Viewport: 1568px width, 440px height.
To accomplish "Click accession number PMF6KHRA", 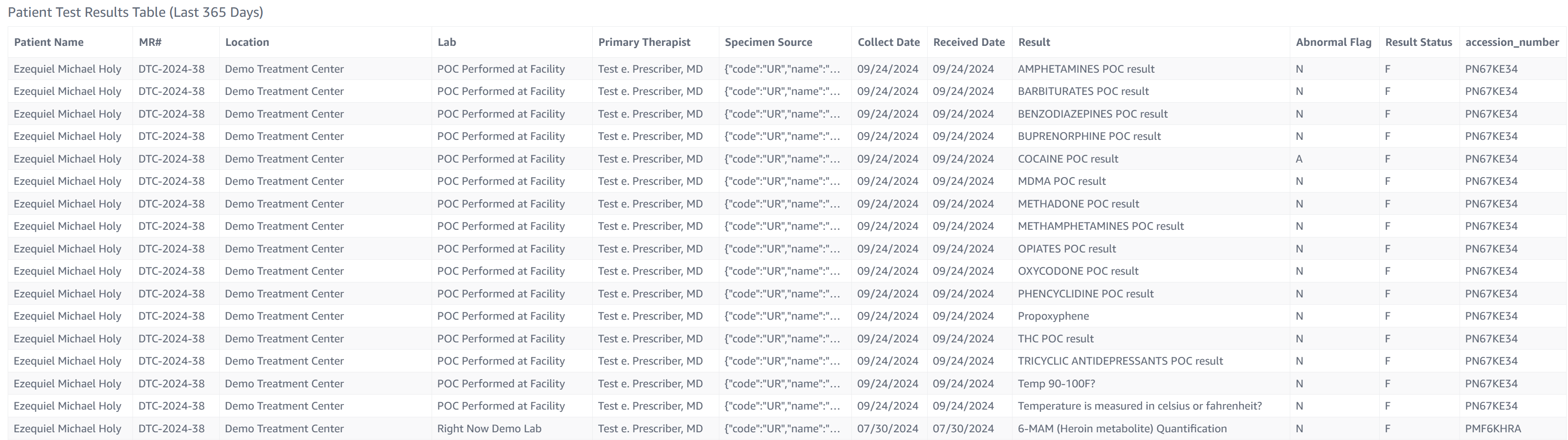I will [1493, 429].
